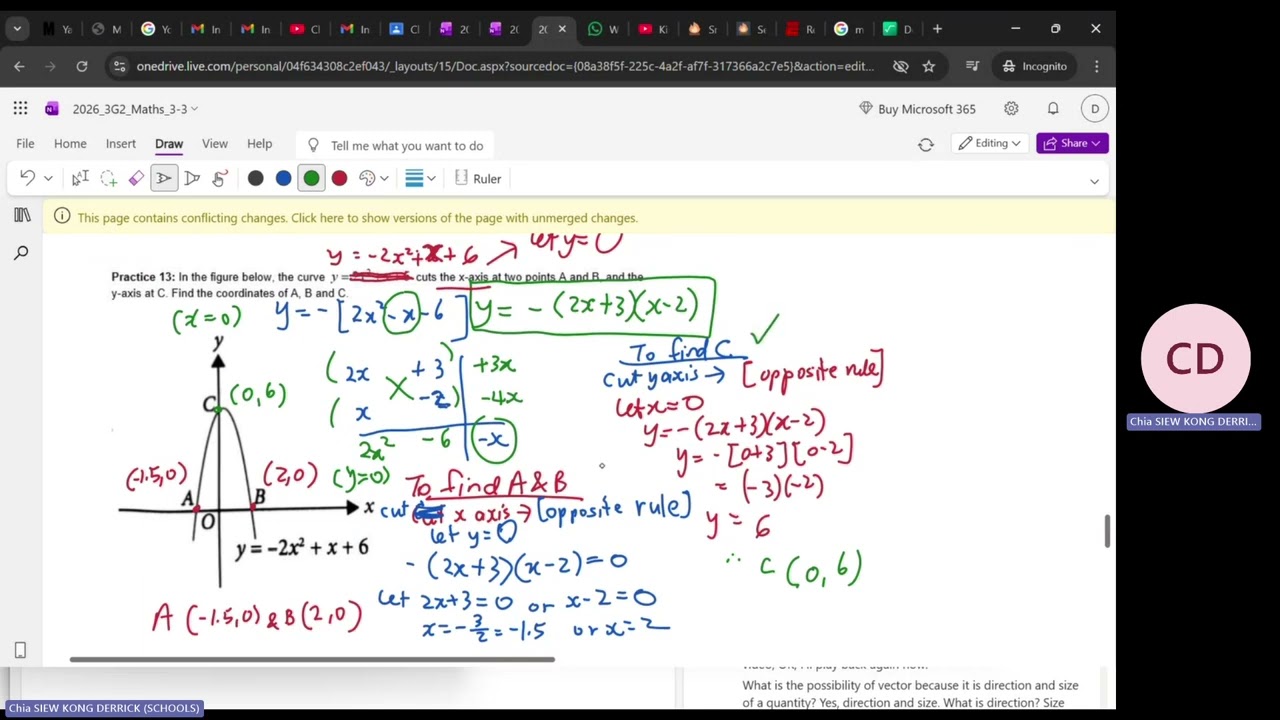The image size is (1280, 720).
Task: Click the onedrive.live.com address bar
Action: (505, 66)
